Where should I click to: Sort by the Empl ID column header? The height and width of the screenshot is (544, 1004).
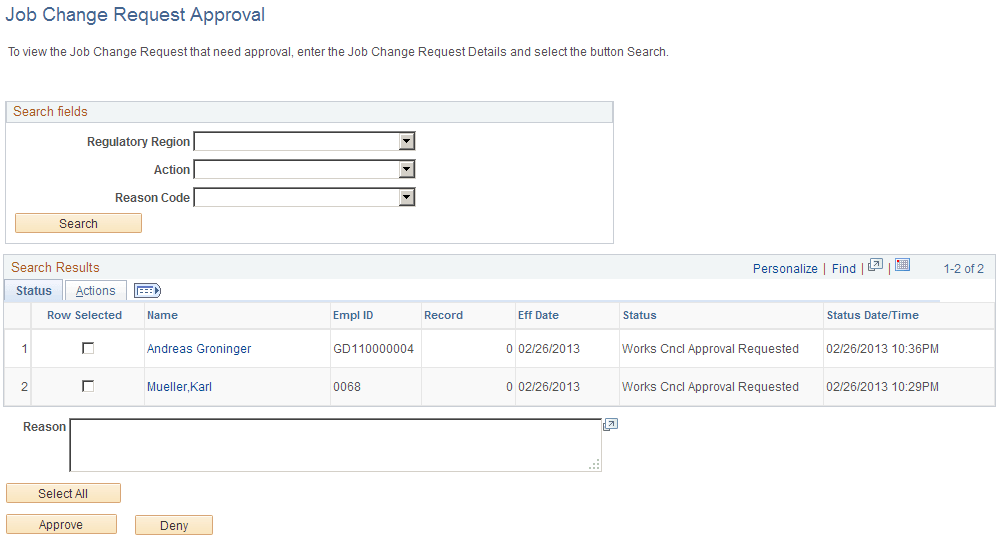pos(353,315)
